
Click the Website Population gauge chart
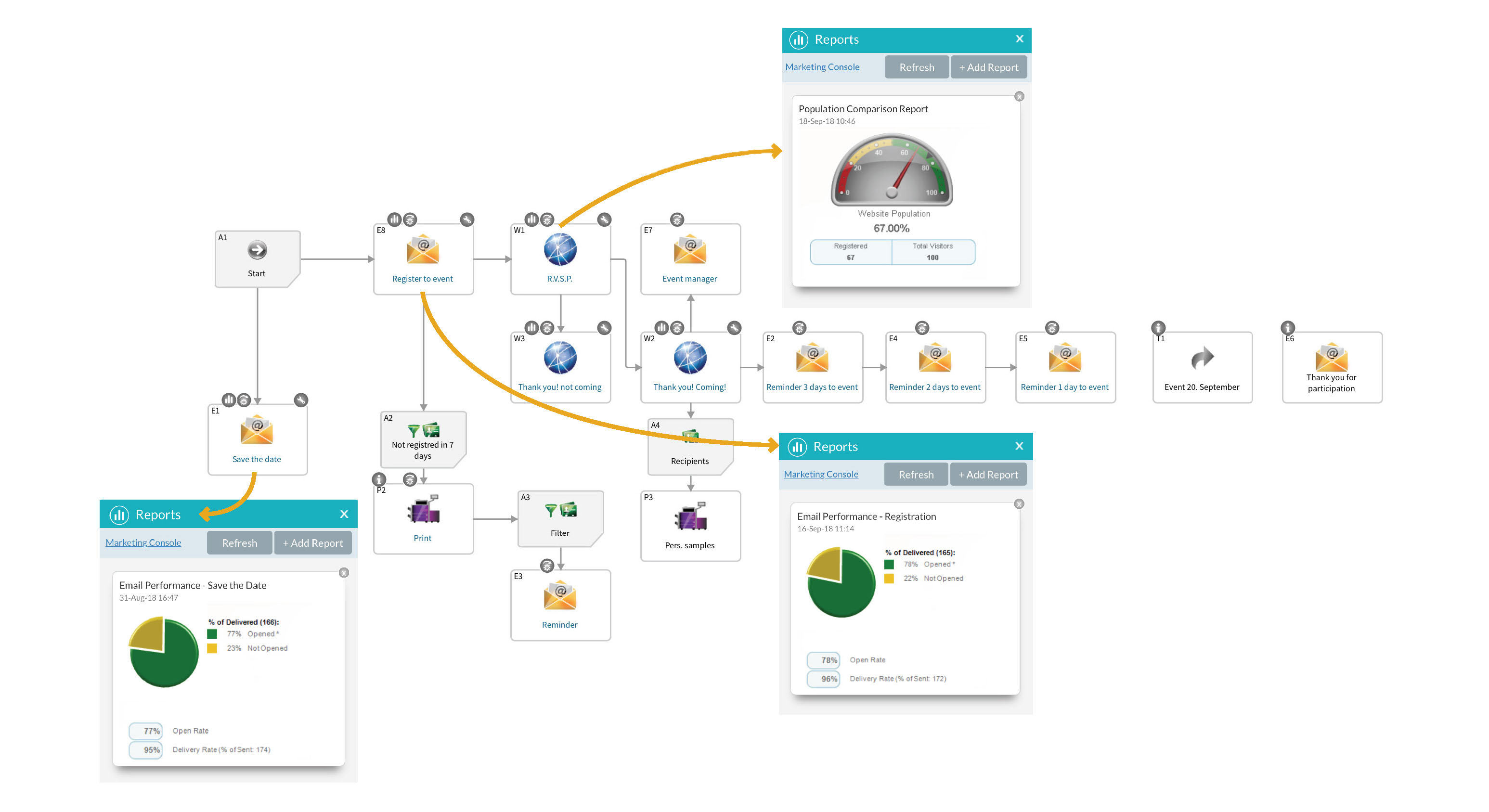click(x=892, y=172)
